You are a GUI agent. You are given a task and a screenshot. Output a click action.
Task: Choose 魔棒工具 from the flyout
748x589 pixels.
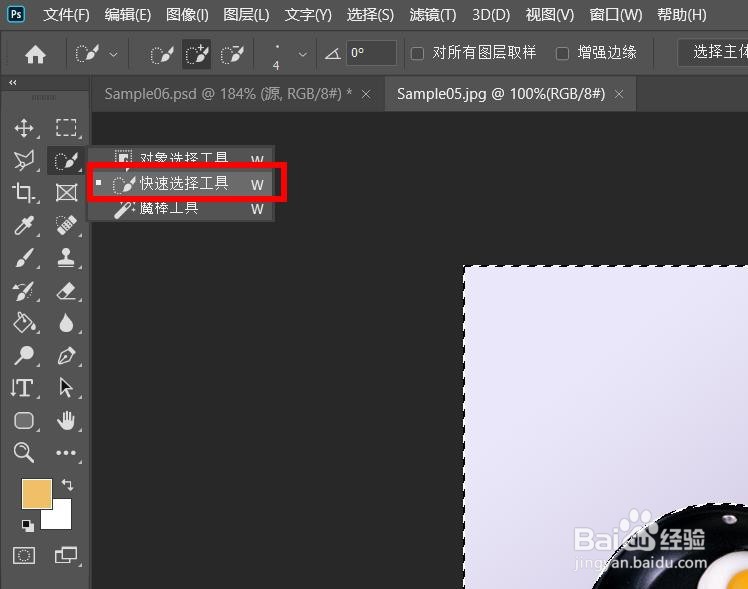[181, 208]
